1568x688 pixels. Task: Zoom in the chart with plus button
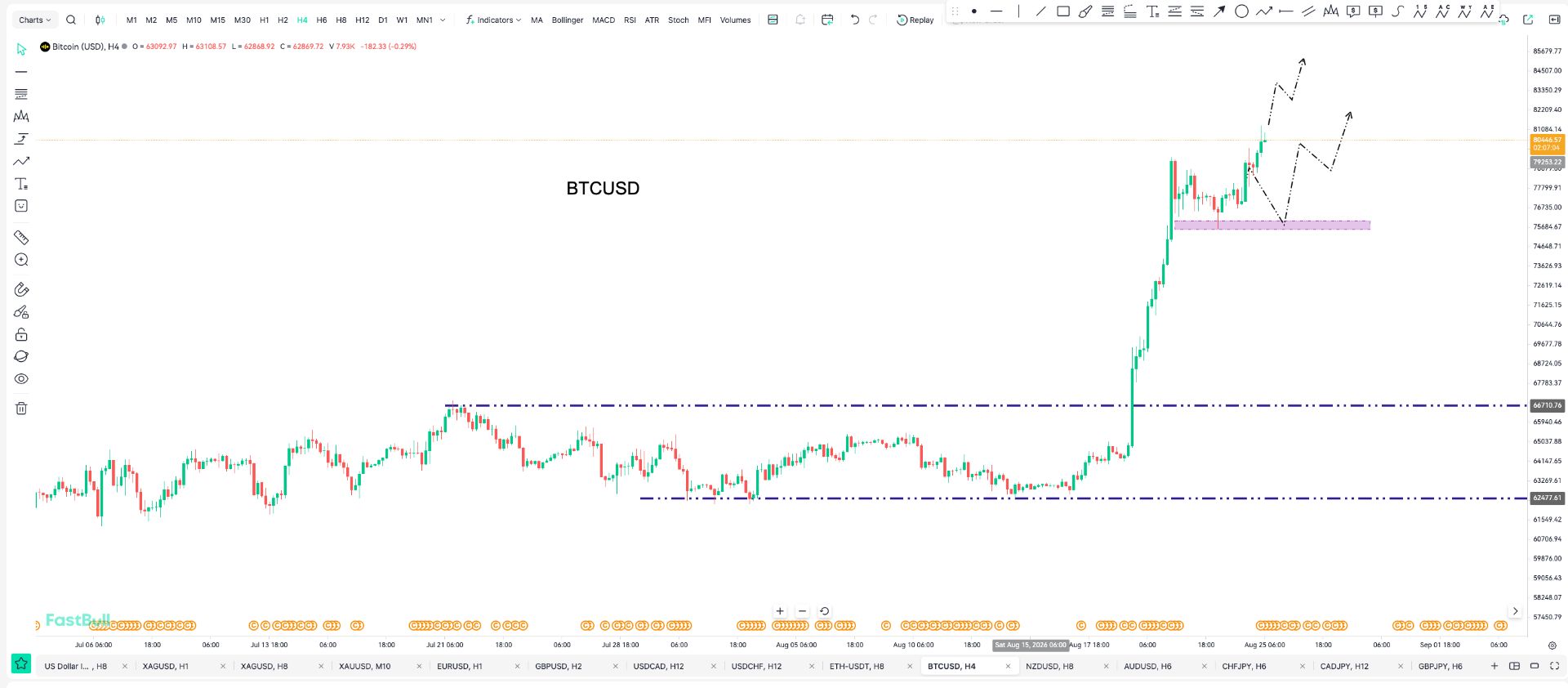point(780,611)
